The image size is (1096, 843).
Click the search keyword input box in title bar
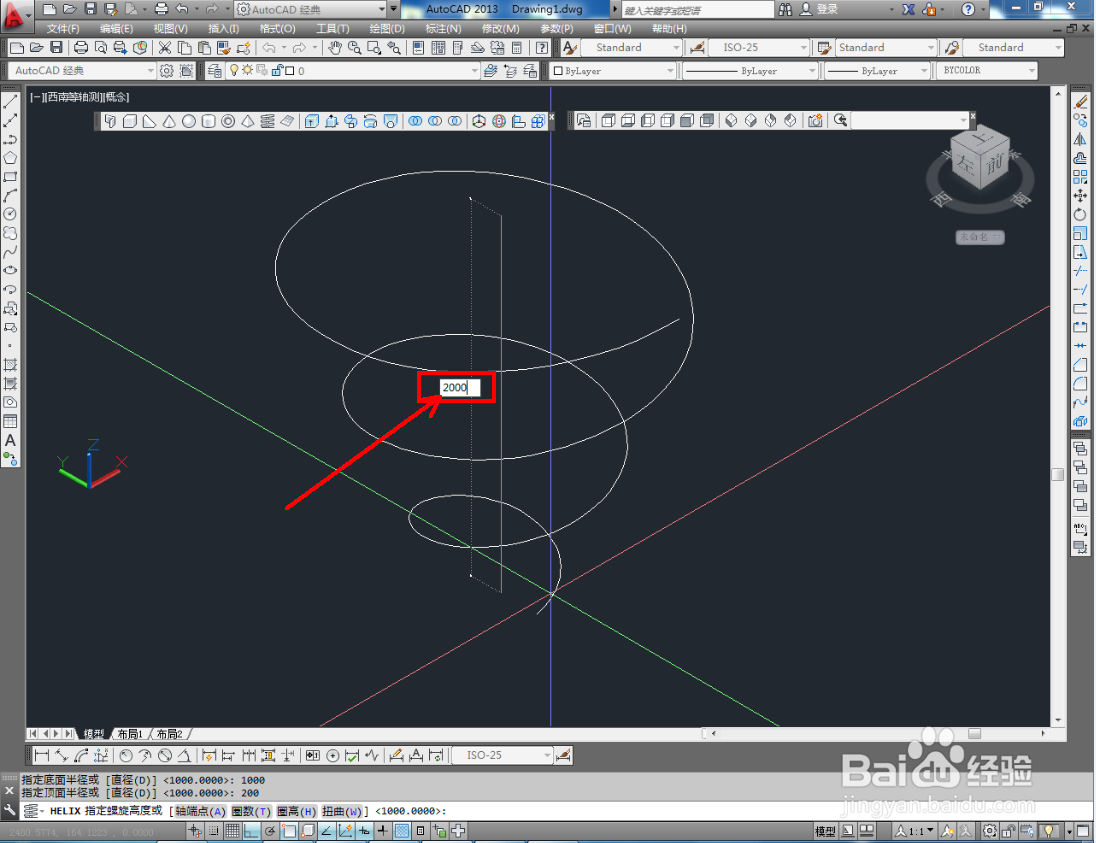[x=698, y=10]
